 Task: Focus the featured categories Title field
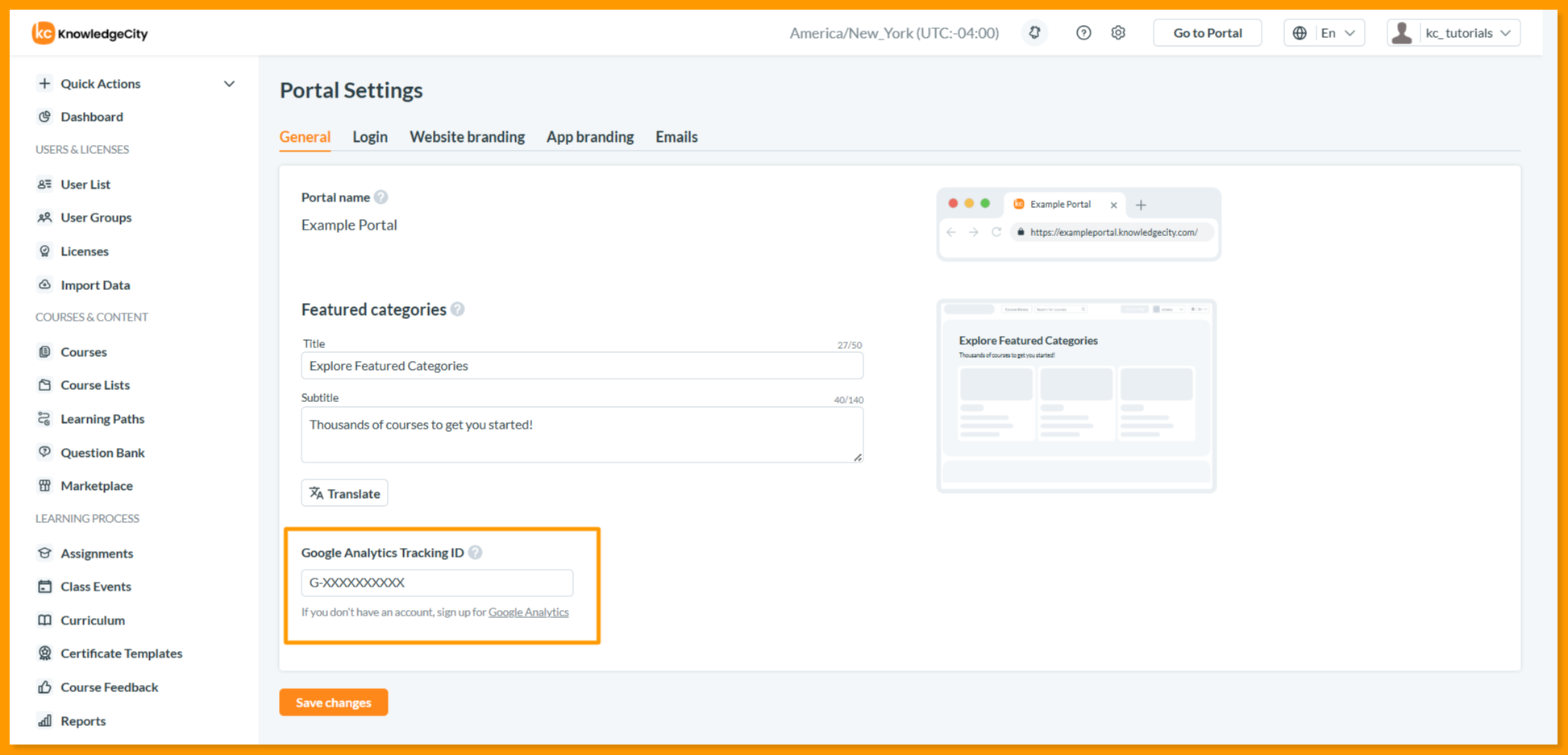(x=582, y=366)
